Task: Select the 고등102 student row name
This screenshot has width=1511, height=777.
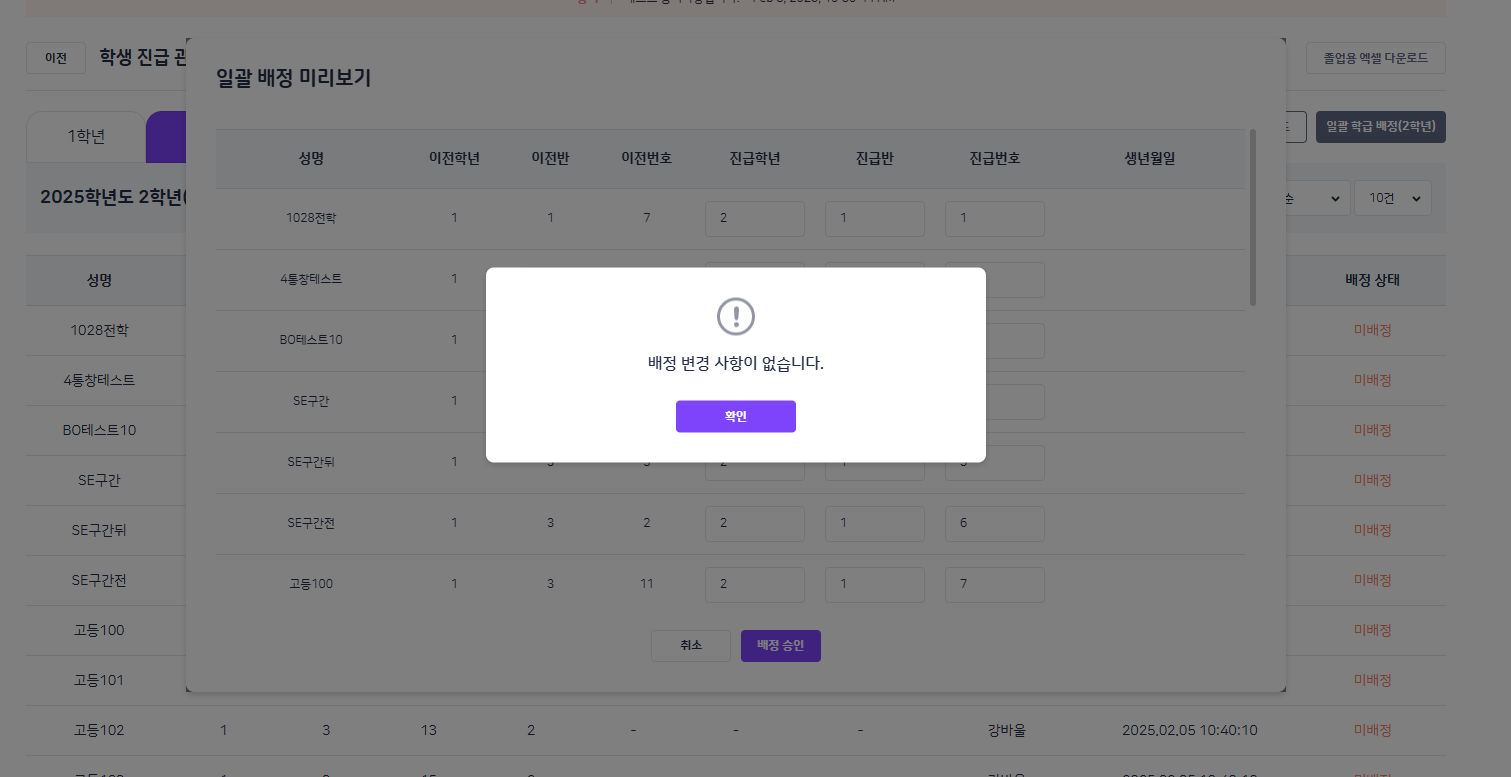Action: pyautogui.click(x=99, y=730)
